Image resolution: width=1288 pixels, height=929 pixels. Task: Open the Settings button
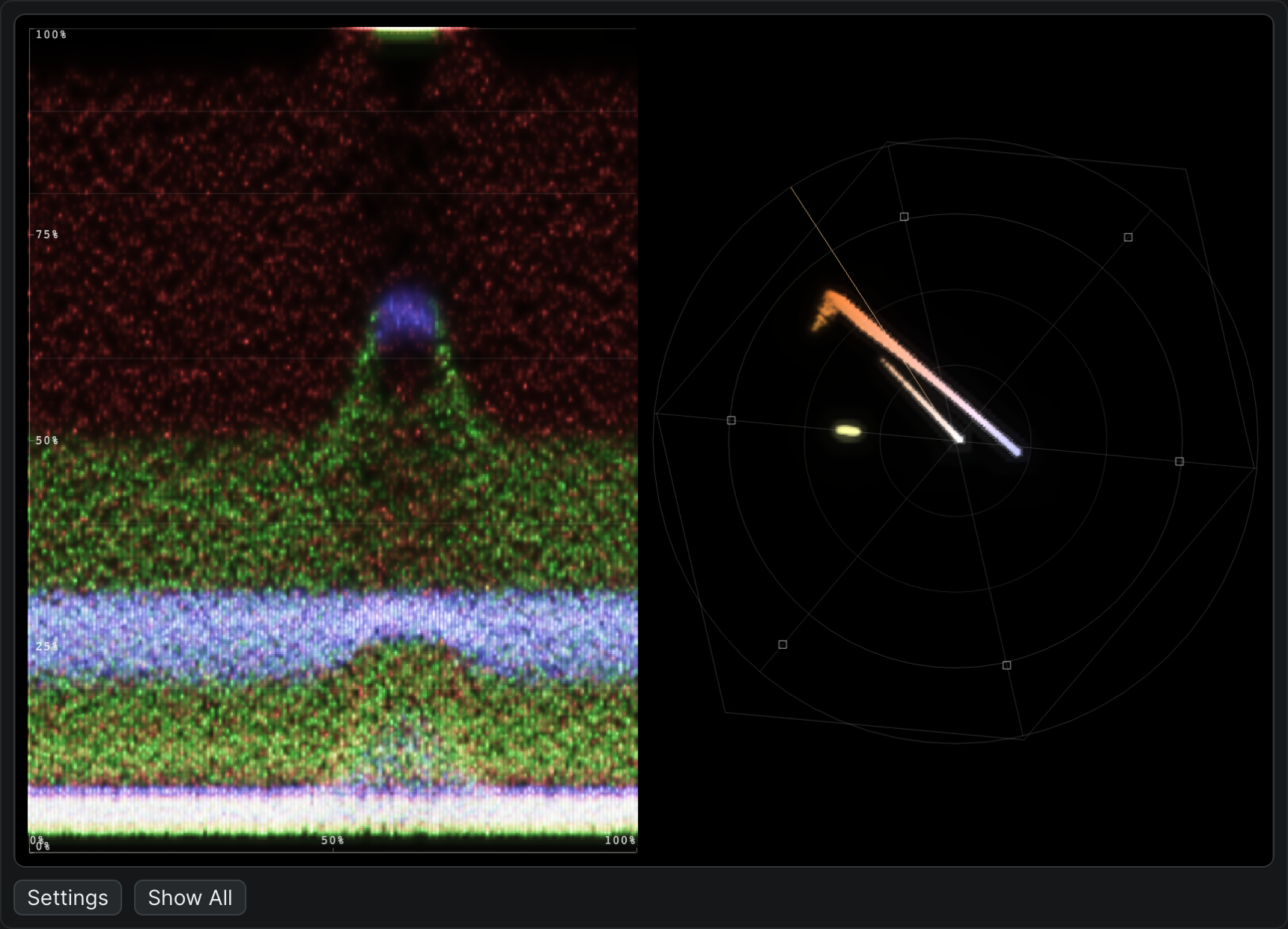tap(67, 898)
